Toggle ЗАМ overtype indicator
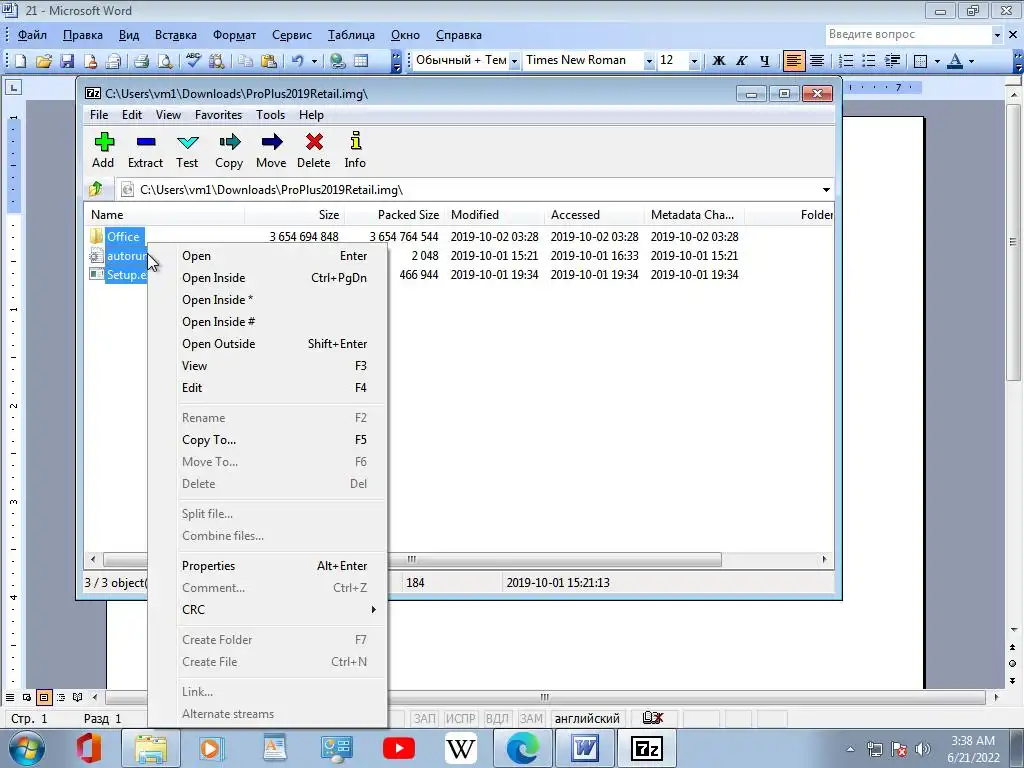This screenshot has width=1024, height=768. pyautogui.click(x=531, y=718)
